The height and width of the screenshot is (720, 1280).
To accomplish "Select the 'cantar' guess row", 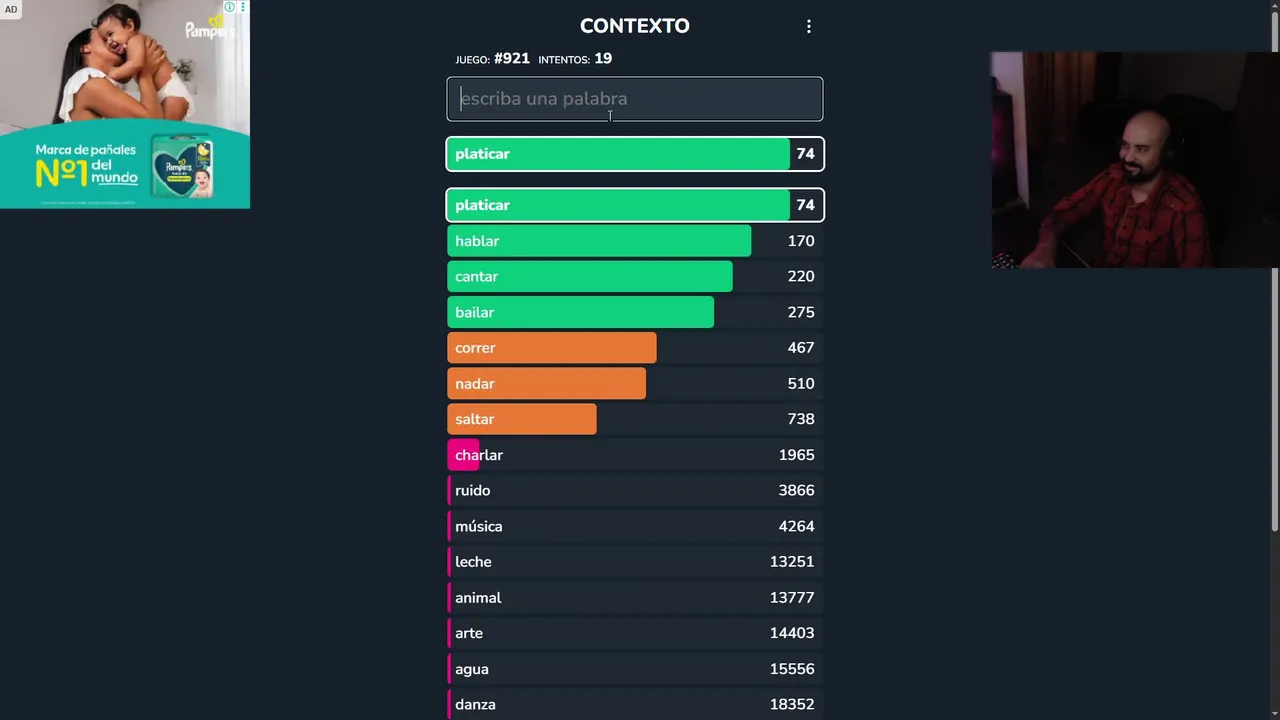I will coord(635,277).
